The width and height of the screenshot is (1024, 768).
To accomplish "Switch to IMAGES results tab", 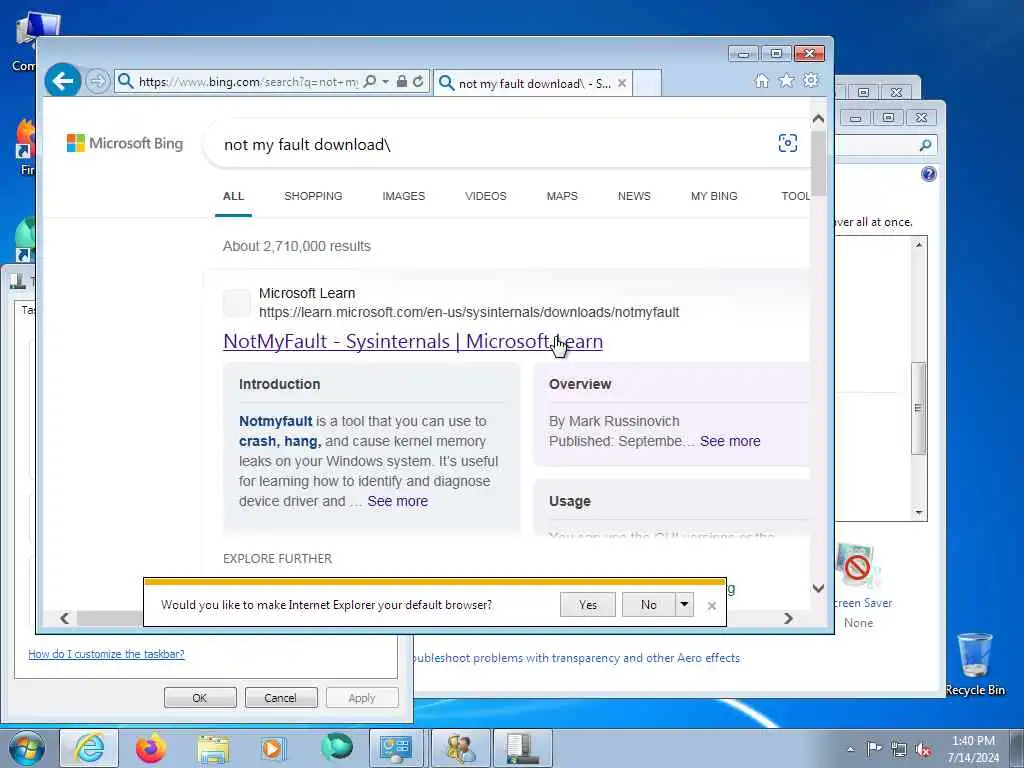I will tap(404, 196).
